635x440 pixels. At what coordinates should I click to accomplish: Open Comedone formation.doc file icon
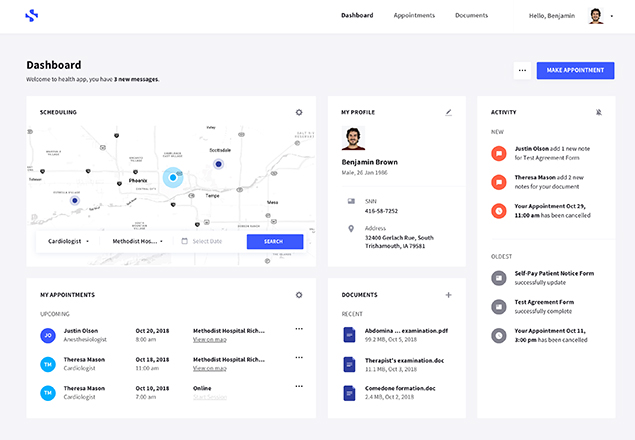(x=349, y=393)
